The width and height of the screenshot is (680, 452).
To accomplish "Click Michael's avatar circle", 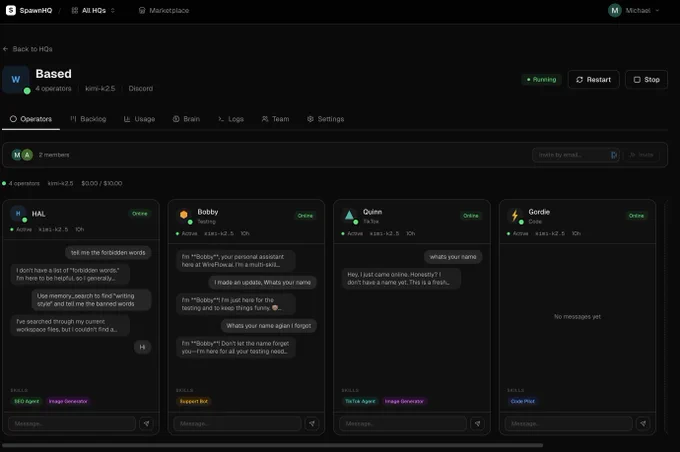I will tap(615, 10).
